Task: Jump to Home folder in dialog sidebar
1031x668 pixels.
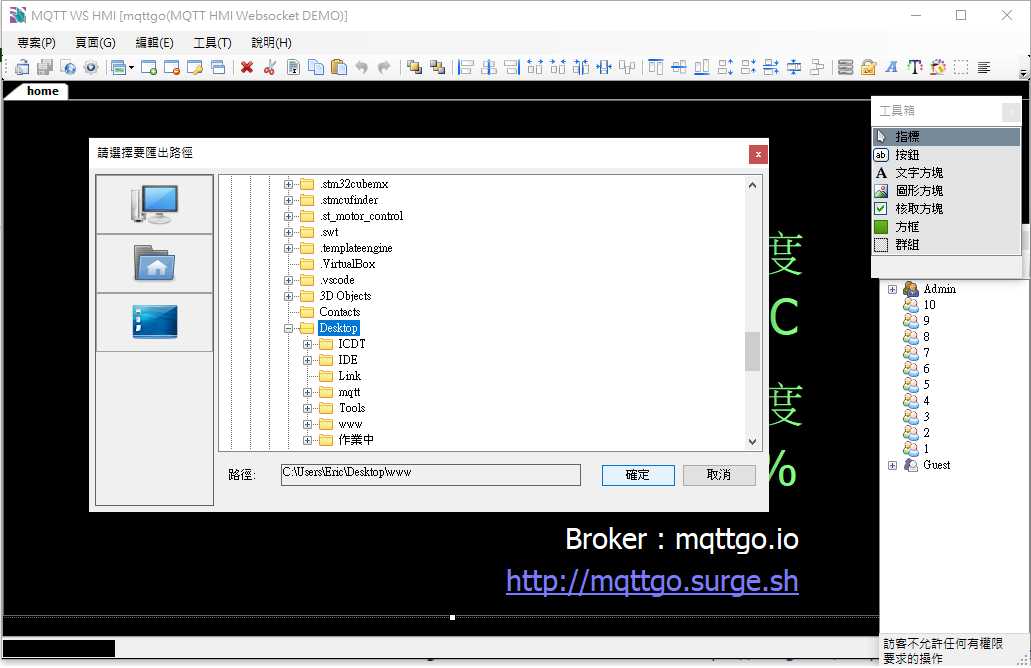Action: [x=155, y=264]
